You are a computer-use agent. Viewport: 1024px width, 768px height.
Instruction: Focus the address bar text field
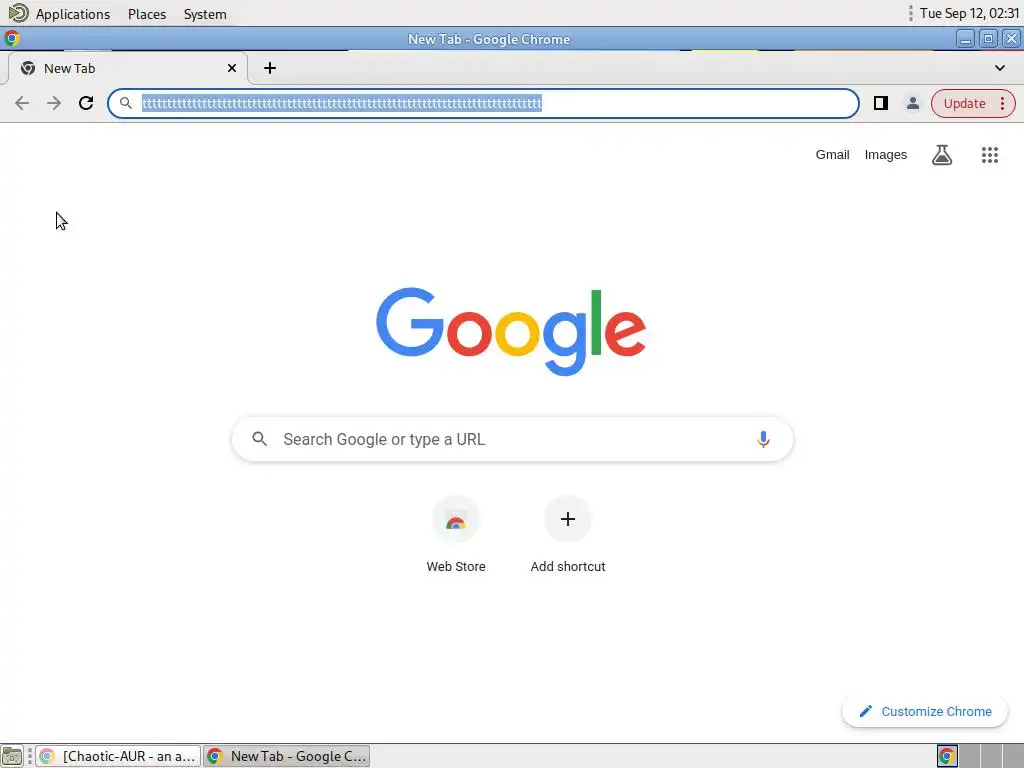pos(483,103)
